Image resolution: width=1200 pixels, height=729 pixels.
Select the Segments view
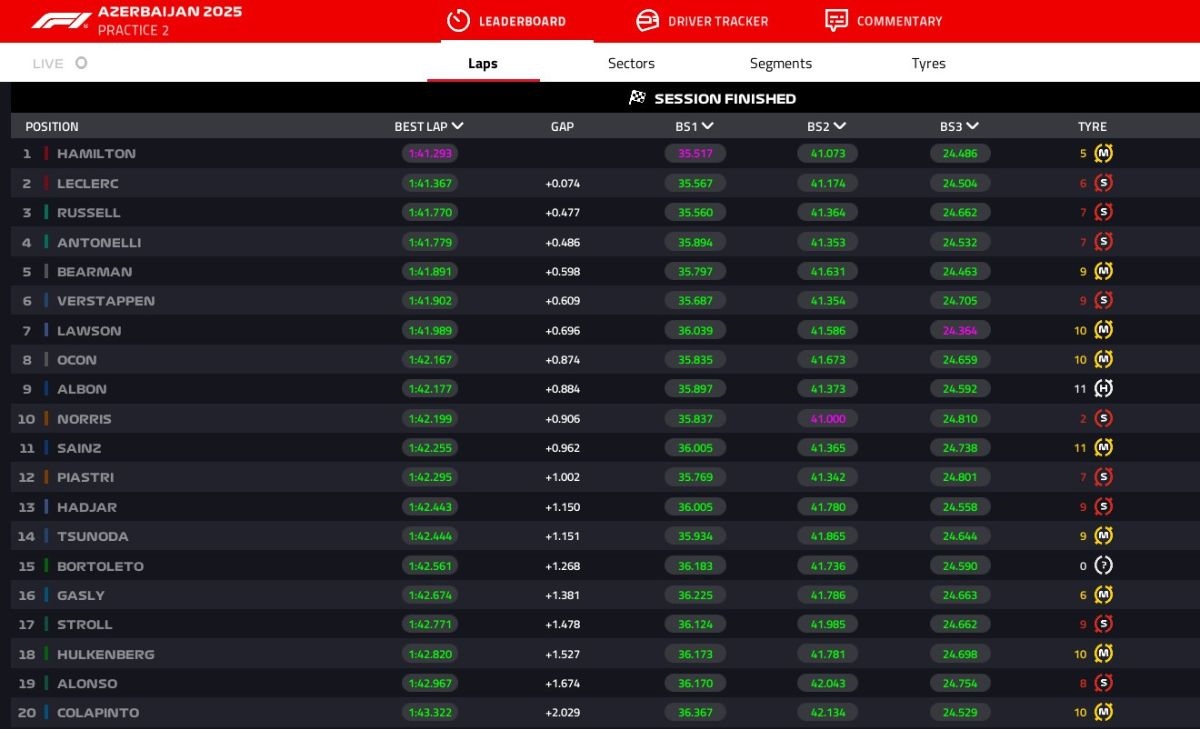click(x=781, y=62)
